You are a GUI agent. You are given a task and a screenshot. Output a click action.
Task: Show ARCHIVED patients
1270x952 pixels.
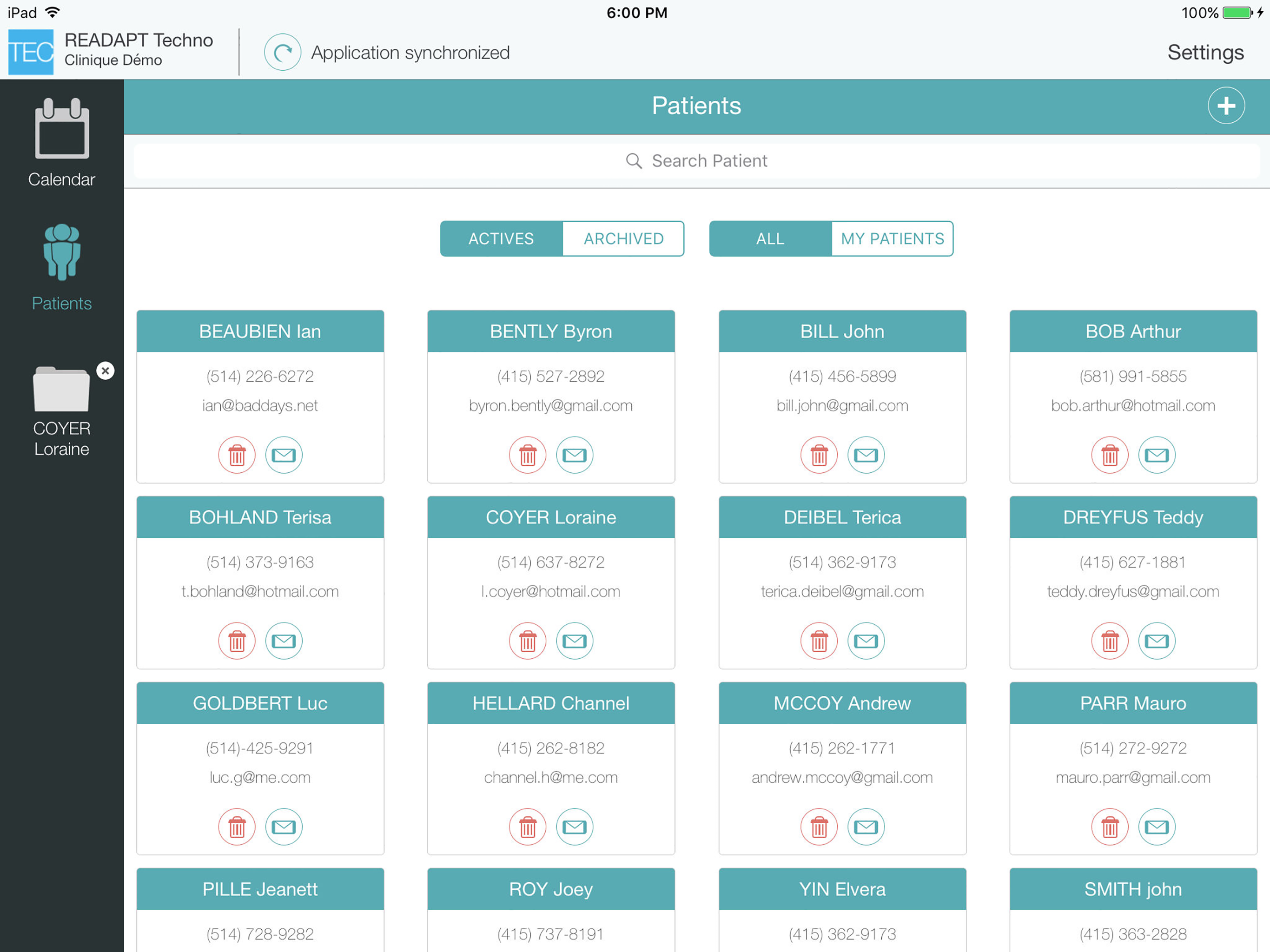pyautogui.click(x=623, y=239)
